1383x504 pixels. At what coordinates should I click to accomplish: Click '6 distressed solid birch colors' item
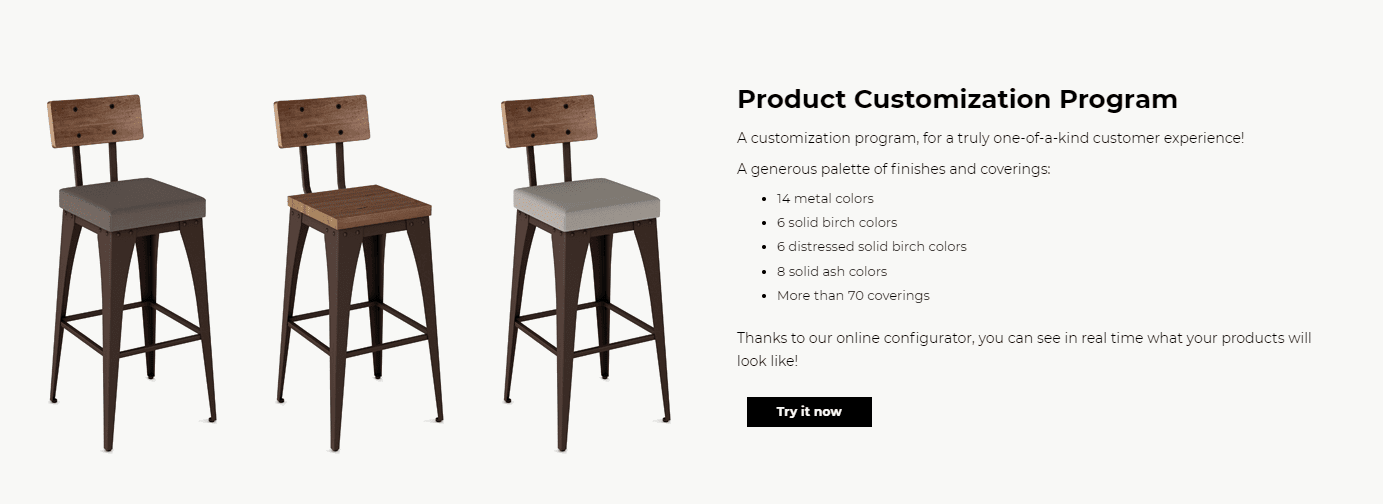click(x=871, y=247)
